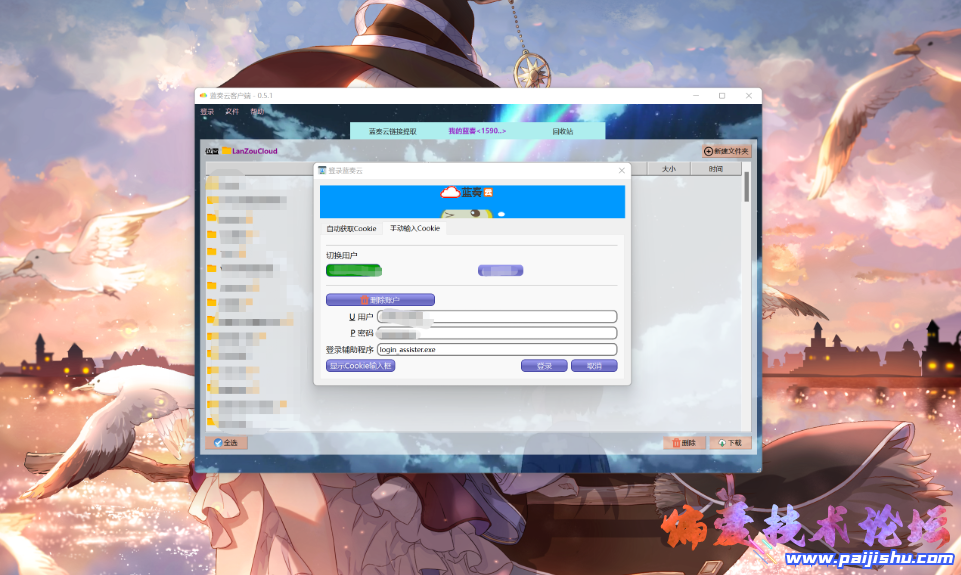Screen dimensions: 961x575
Task: Click the 删除账户 delete account button
Action: [380, 300]
